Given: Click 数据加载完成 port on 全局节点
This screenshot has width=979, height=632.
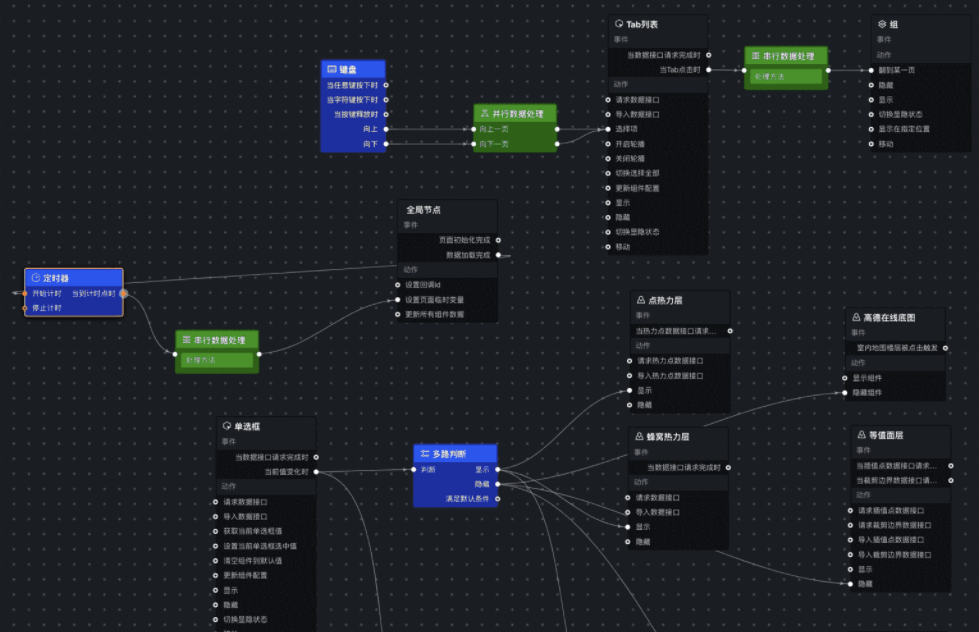Looking at the screenshot, I should 498,255.
